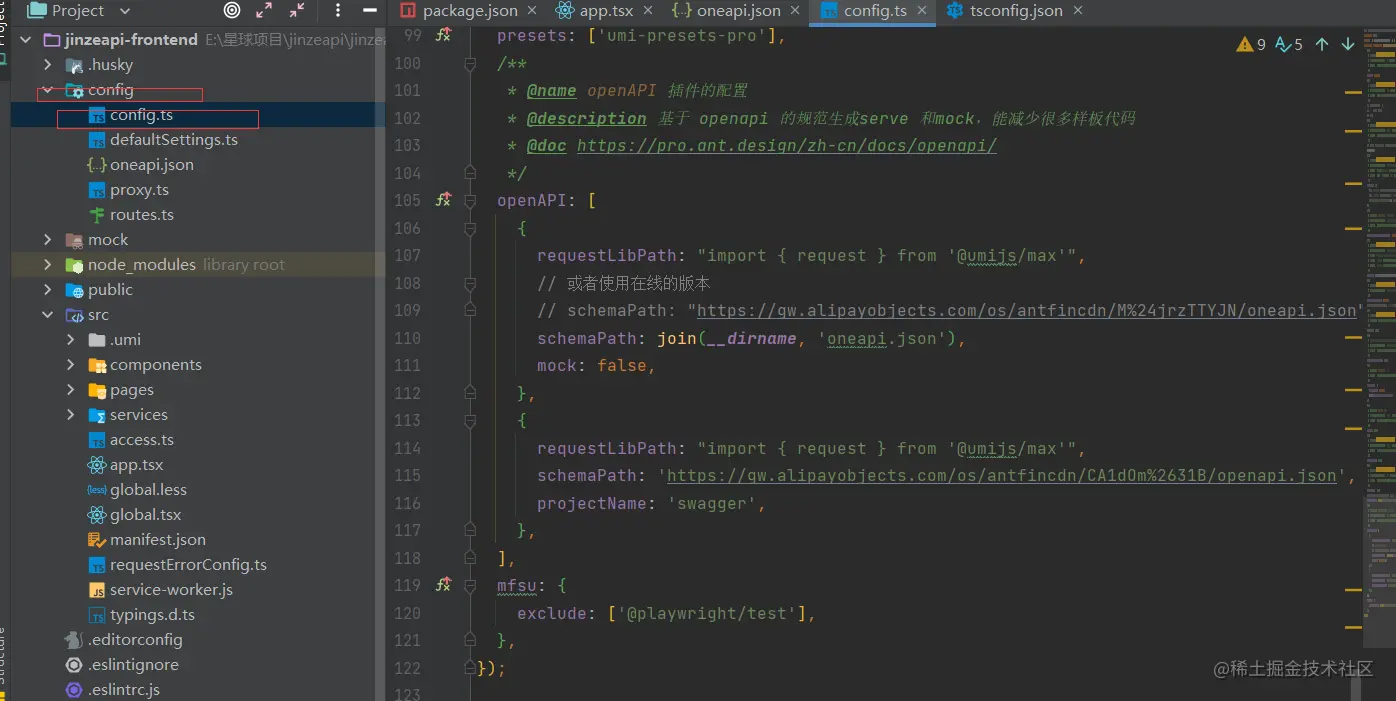1396x701 pixels.
Task: Expand the mock folder
Action: 48,240
